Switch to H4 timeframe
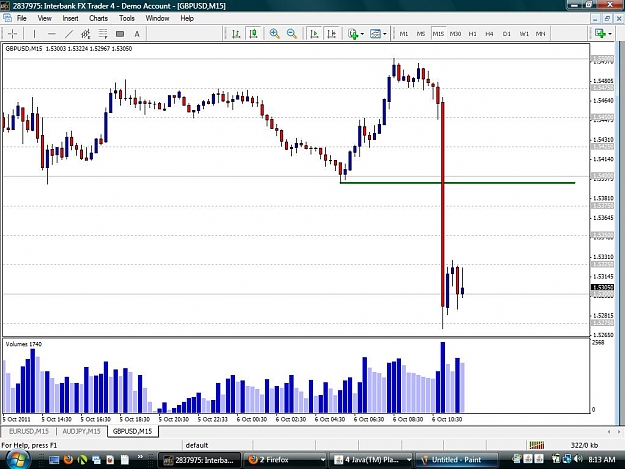The image size is (625, 469). (489, 34)
